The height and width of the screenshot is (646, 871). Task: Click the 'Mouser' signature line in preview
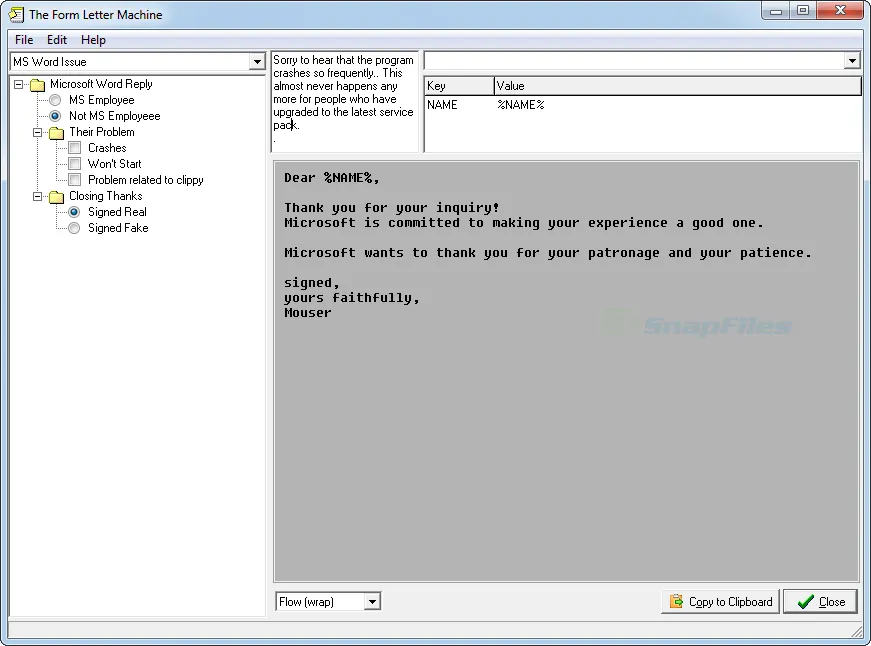[308, 313]
